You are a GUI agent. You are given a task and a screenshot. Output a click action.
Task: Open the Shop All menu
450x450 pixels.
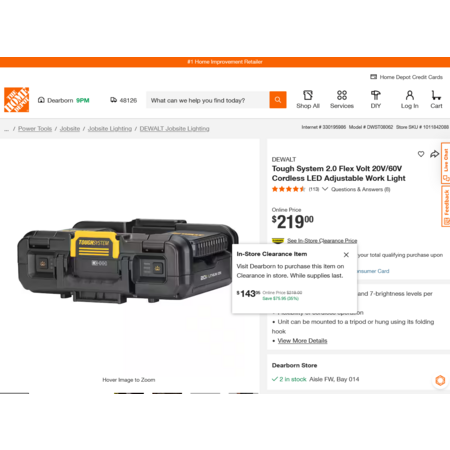pos(308,100)
